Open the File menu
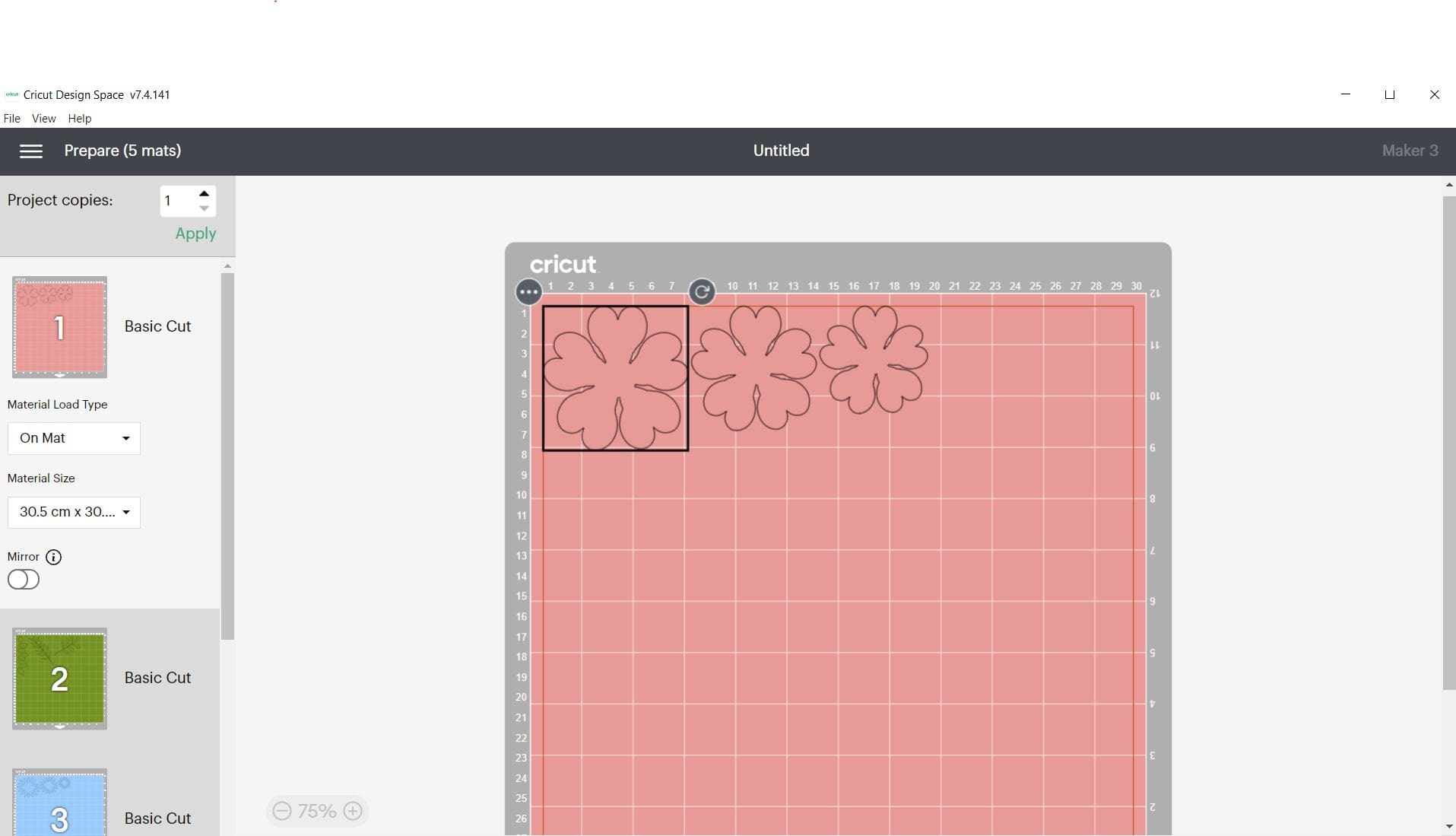Image resolution: width=1456 pixels, height=836 pixels. pyautogui.click(x=12, y=119)
